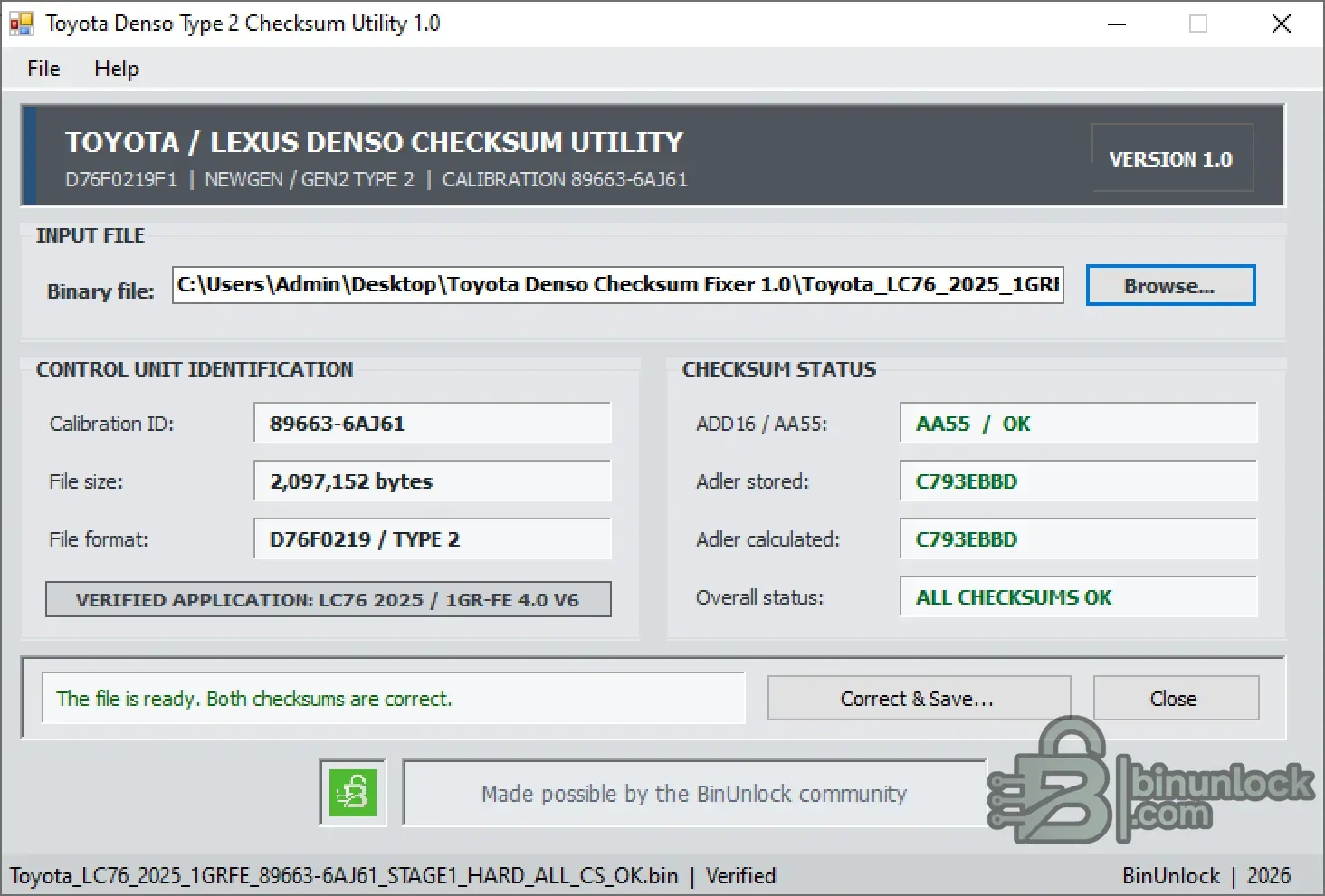Click the app icon in the title bar
Screen dimensions: 1325x896
coord(22,24)
